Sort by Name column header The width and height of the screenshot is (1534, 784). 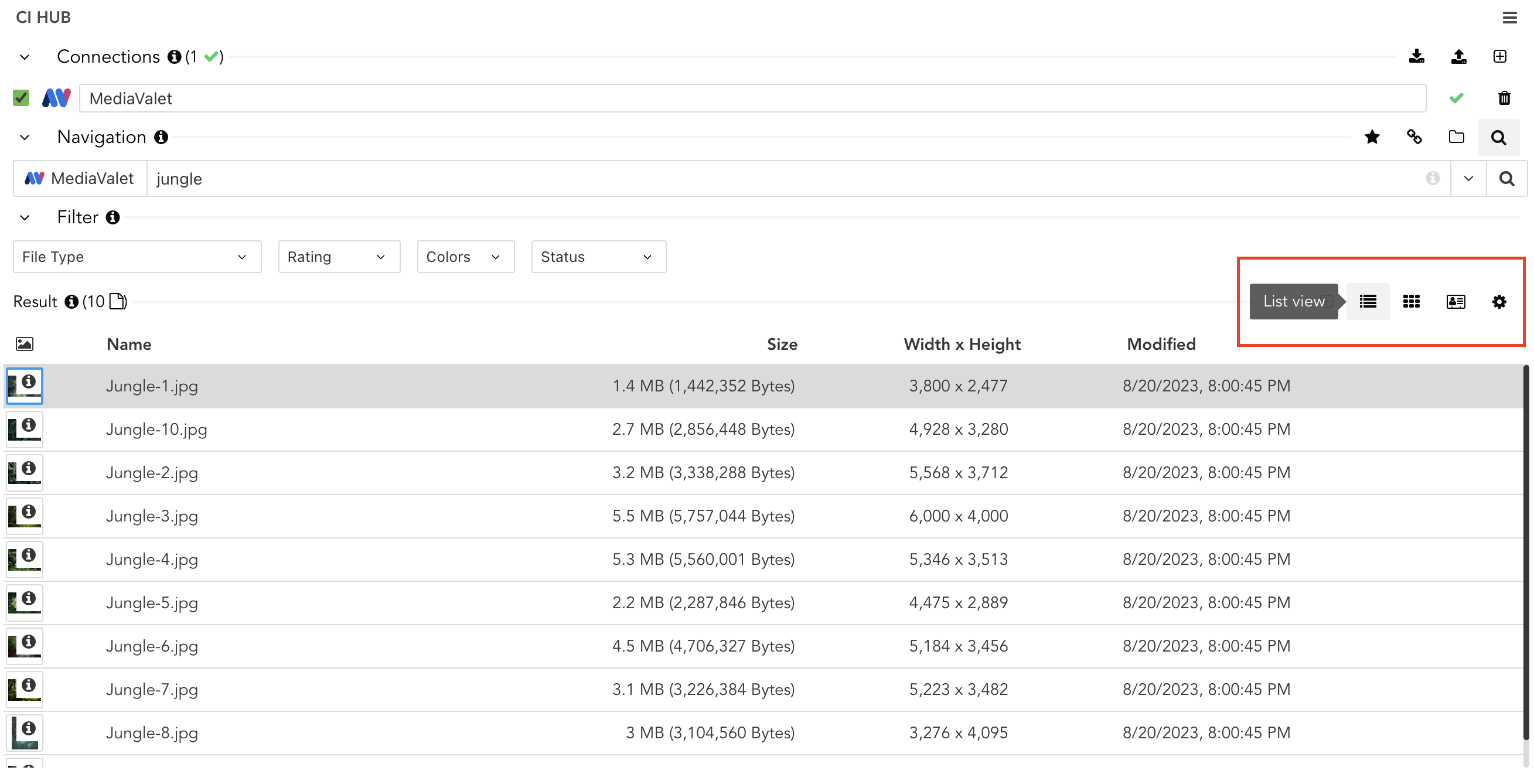[129, 344]
